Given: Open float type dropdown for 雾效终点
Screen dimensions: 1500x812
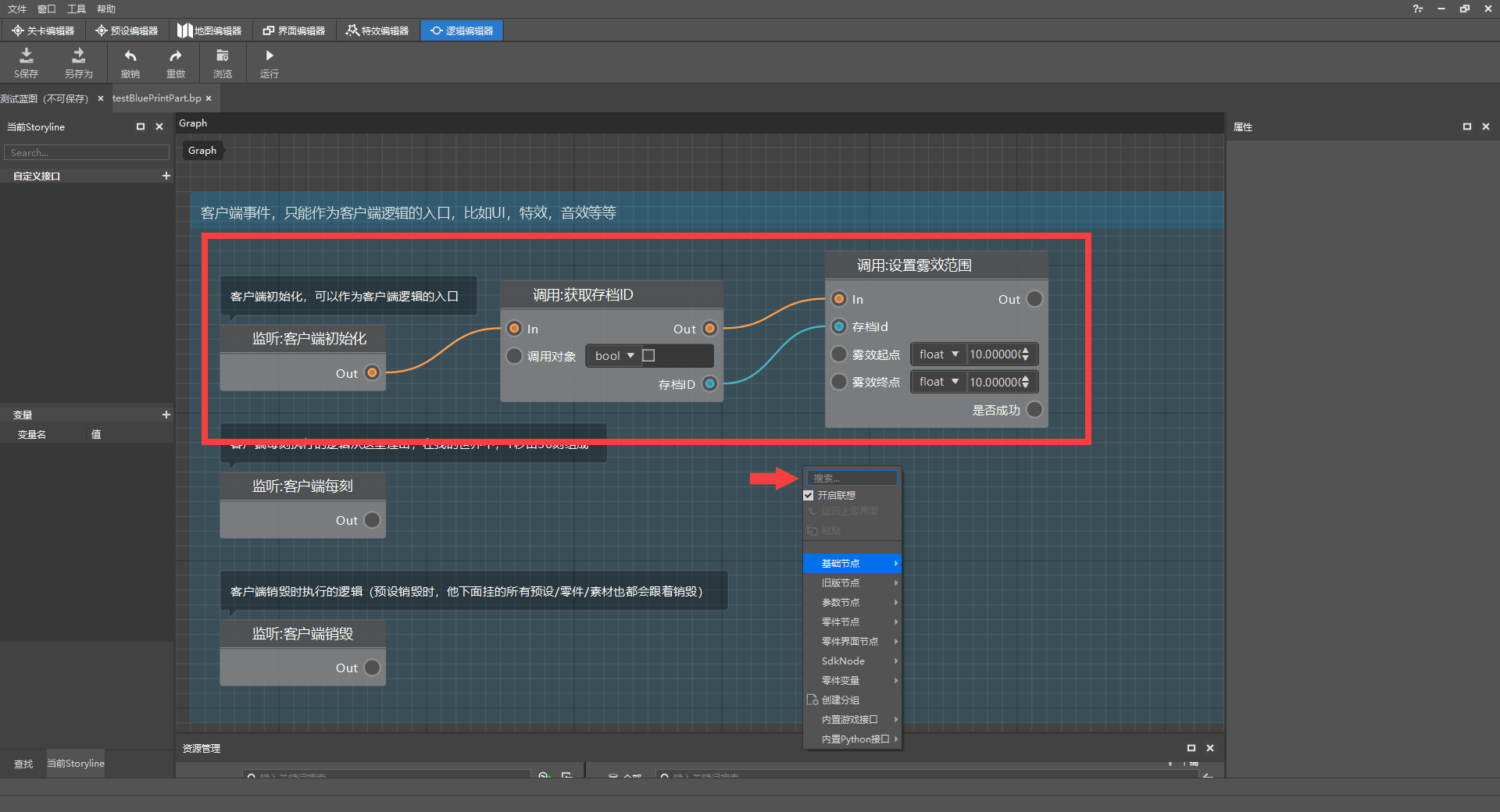Looking at the screenshot, I should click(x=938, y=382).
